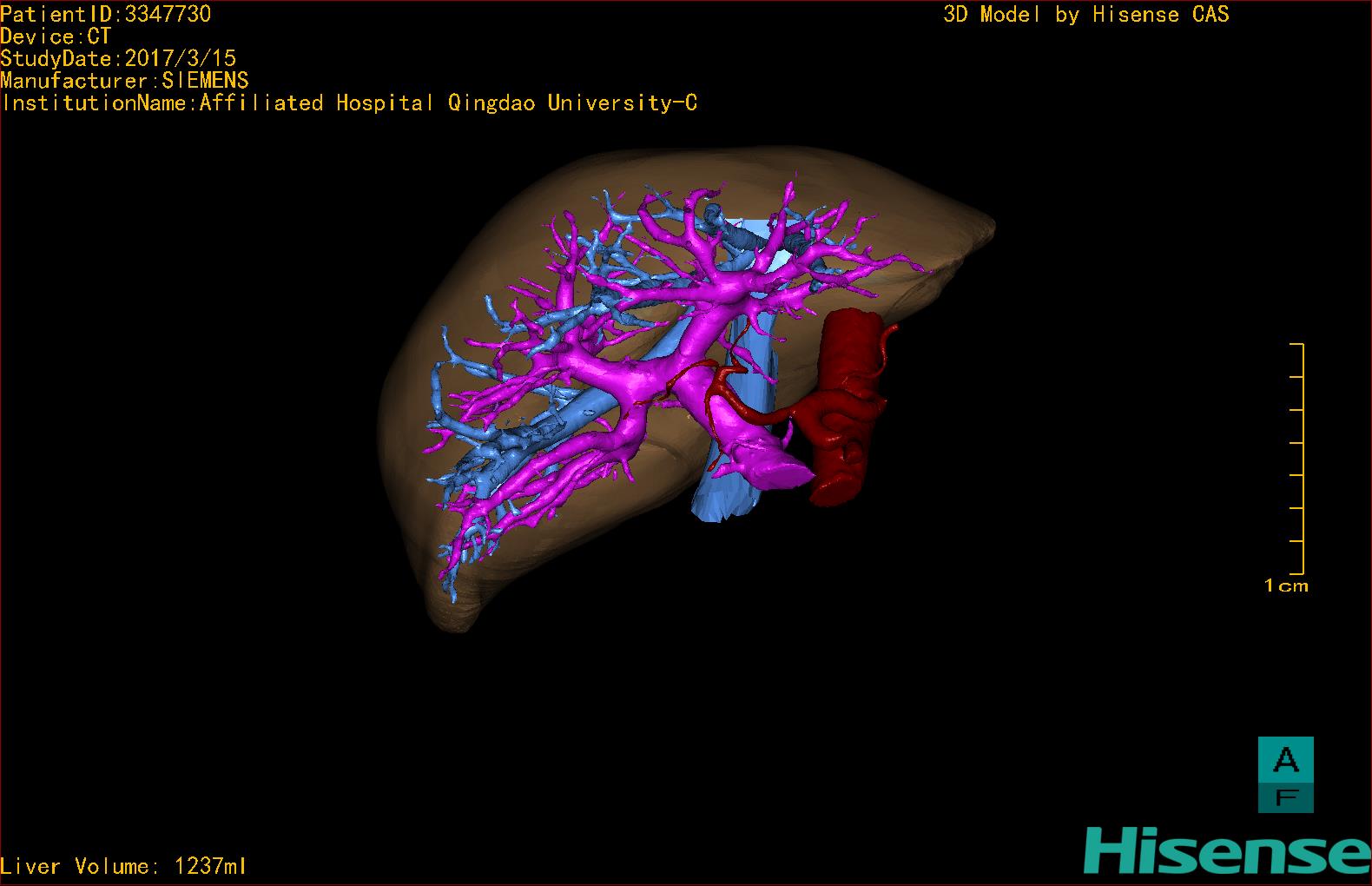This screenshot has height=886, width=1372.
Task: Click the A face of the orientation cube
Action: point(1285,760)
